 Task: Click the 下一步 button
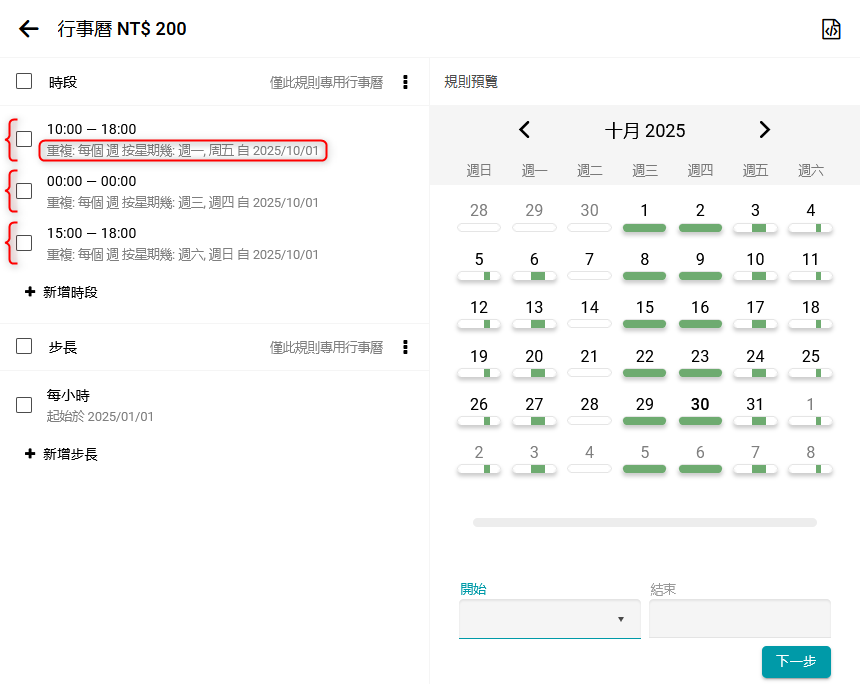(796, 661)
